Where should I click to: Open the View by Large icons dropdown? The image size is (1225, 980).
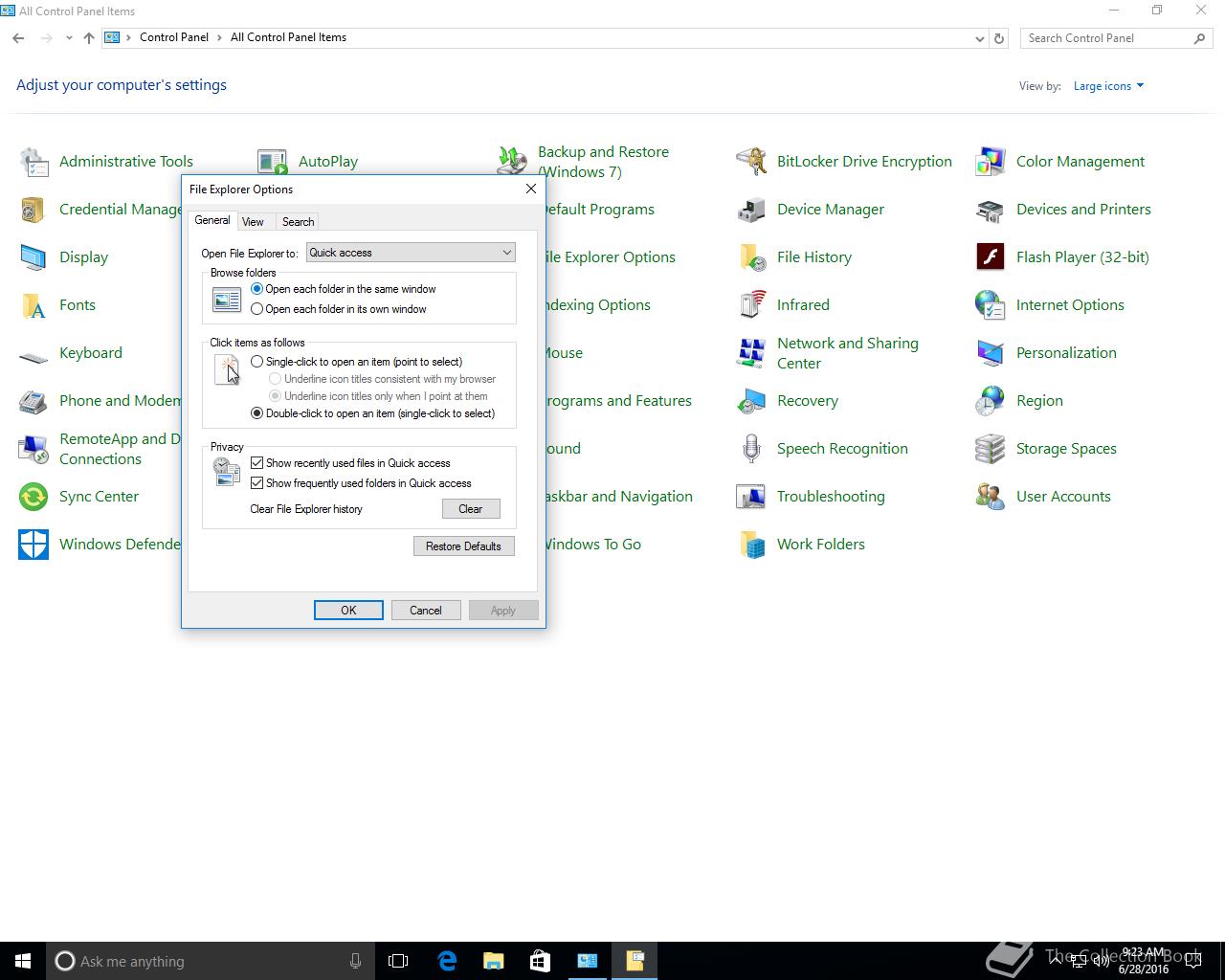[x=1108, y=86]
